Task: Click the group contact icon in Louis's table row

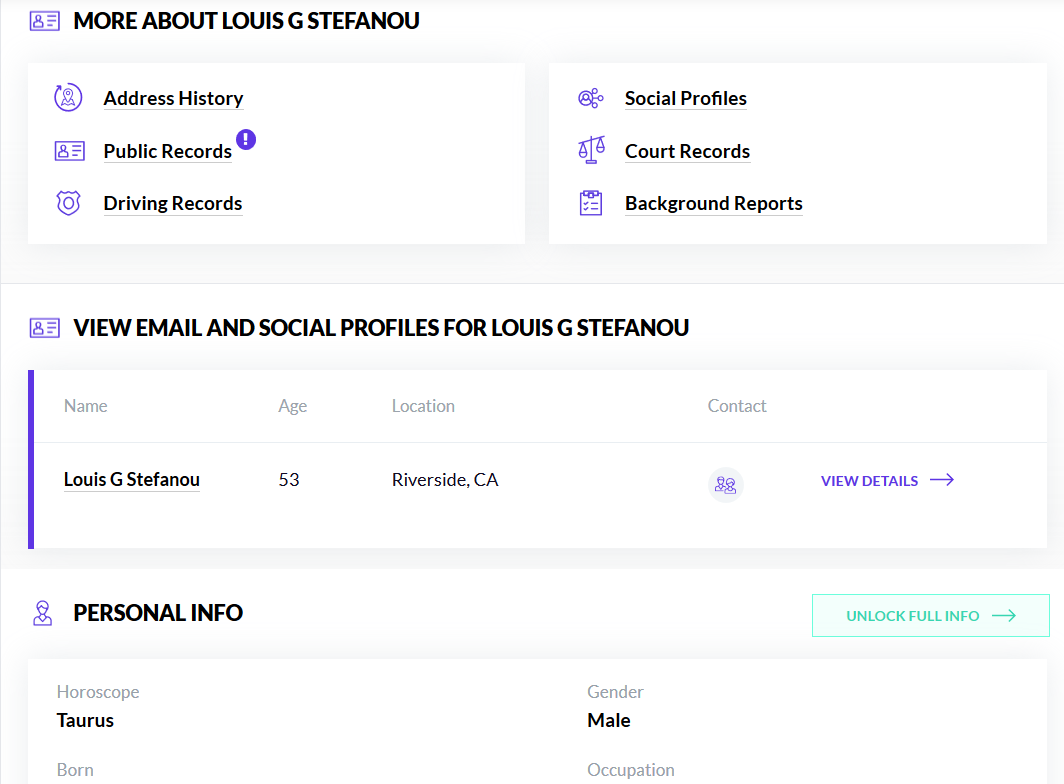Action: coord(725,484)
